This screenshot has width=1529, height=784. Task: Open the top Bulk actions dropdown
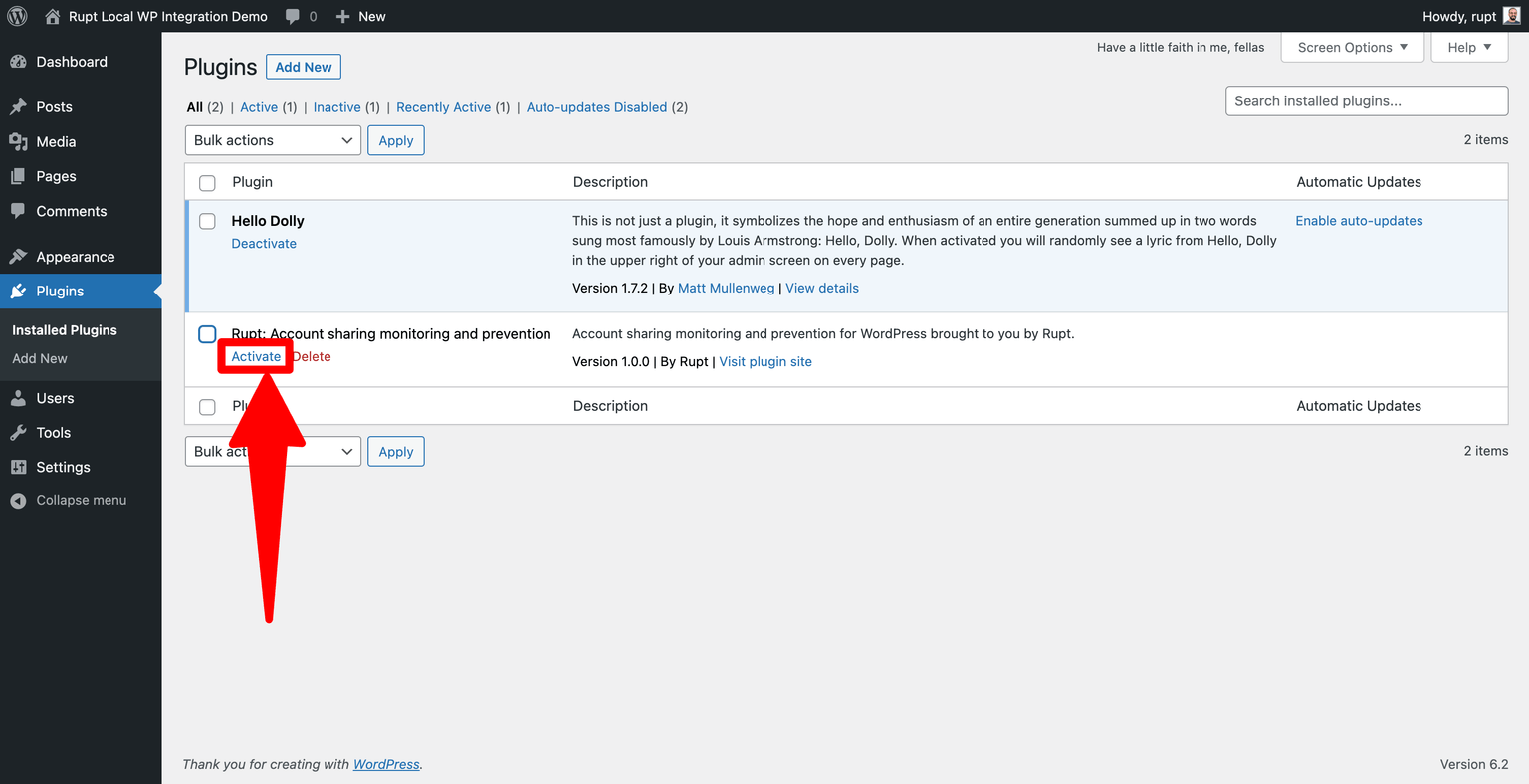tap(273, 140)
